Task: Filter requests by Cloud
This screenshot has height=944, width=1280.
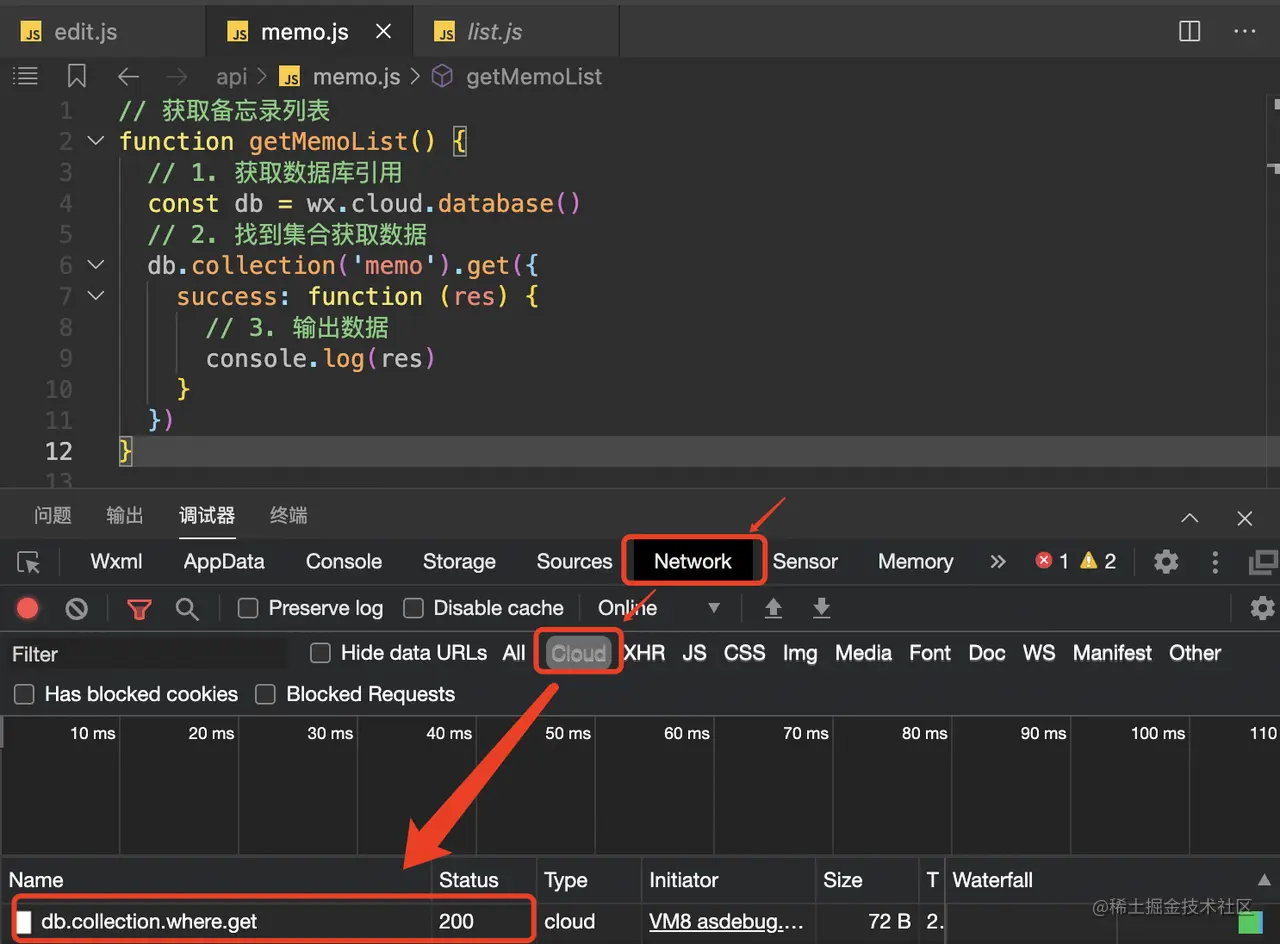Action: 579,653
